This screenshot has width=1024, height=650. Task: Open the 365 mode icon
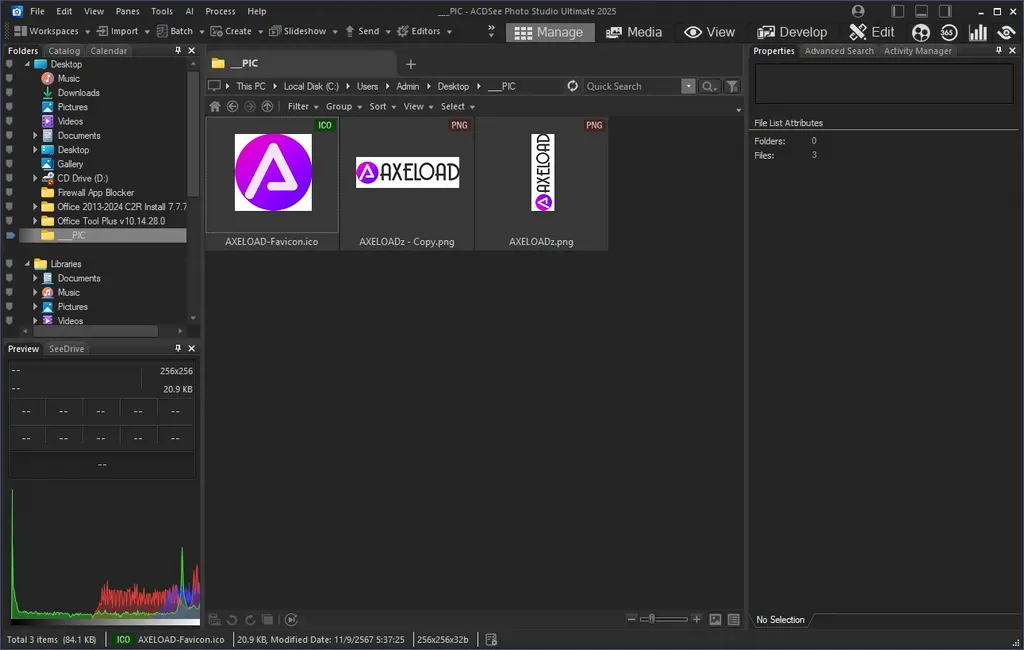[x=949, y=33]
